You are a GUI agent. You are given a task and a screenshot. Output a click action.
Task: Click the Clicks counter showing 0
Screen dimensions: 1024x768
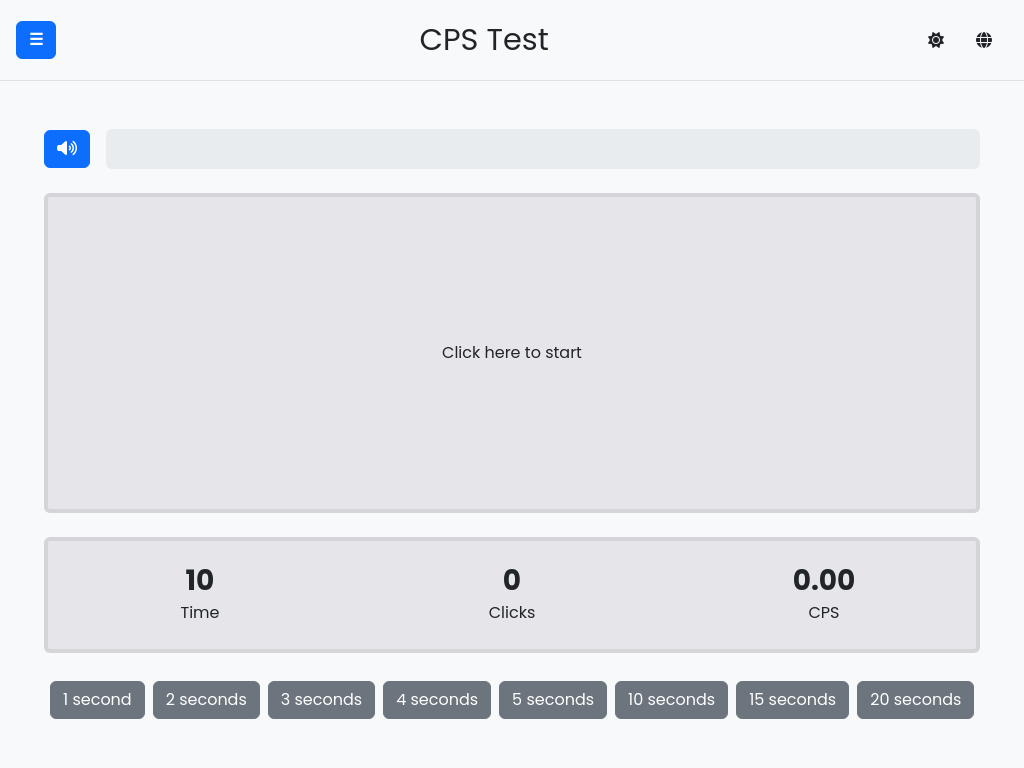[512, 580]
